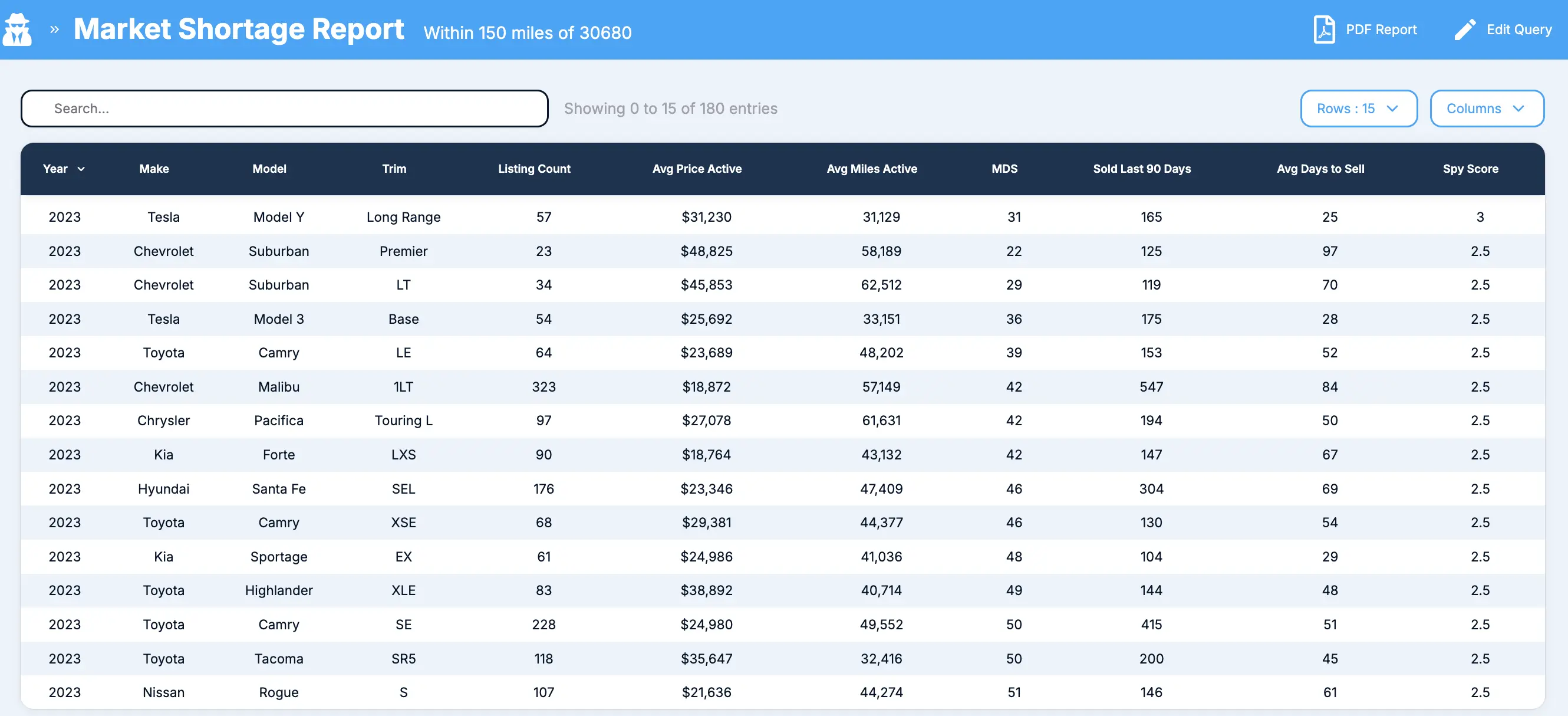This screenshot has height=716, width=1568.
Task: Click the double chevron breadcrumb icon
Action: 54,29
